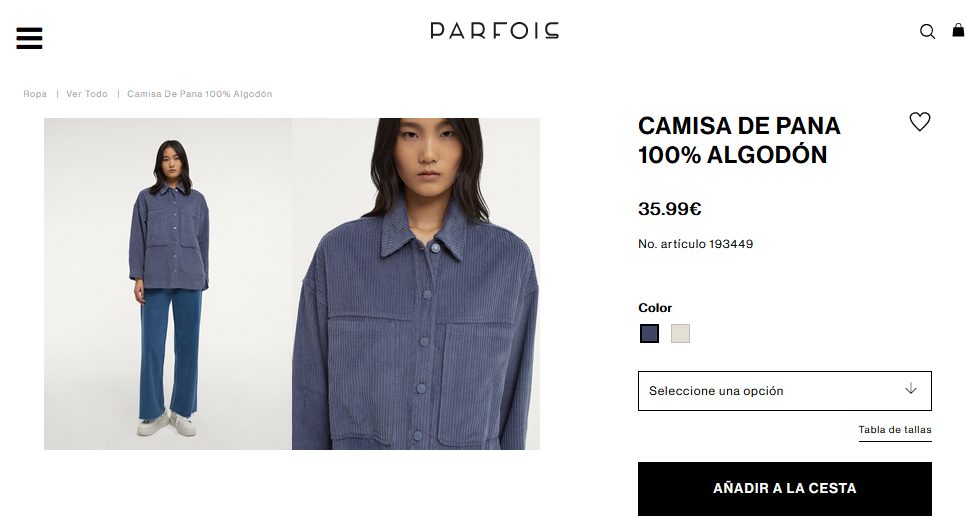Choose the beige color swatch
Screen dimensions: 966x518
pos(680,333)
